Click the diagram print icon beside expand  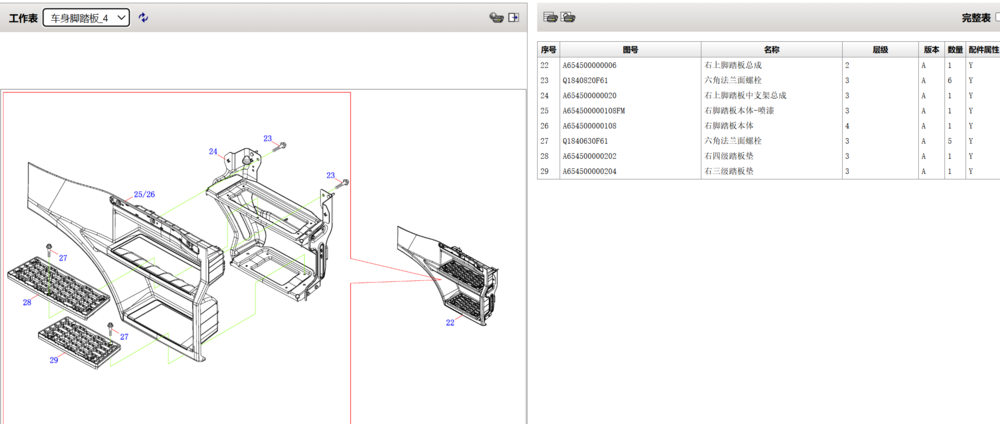pyautogui.click(x=496, y=18)
